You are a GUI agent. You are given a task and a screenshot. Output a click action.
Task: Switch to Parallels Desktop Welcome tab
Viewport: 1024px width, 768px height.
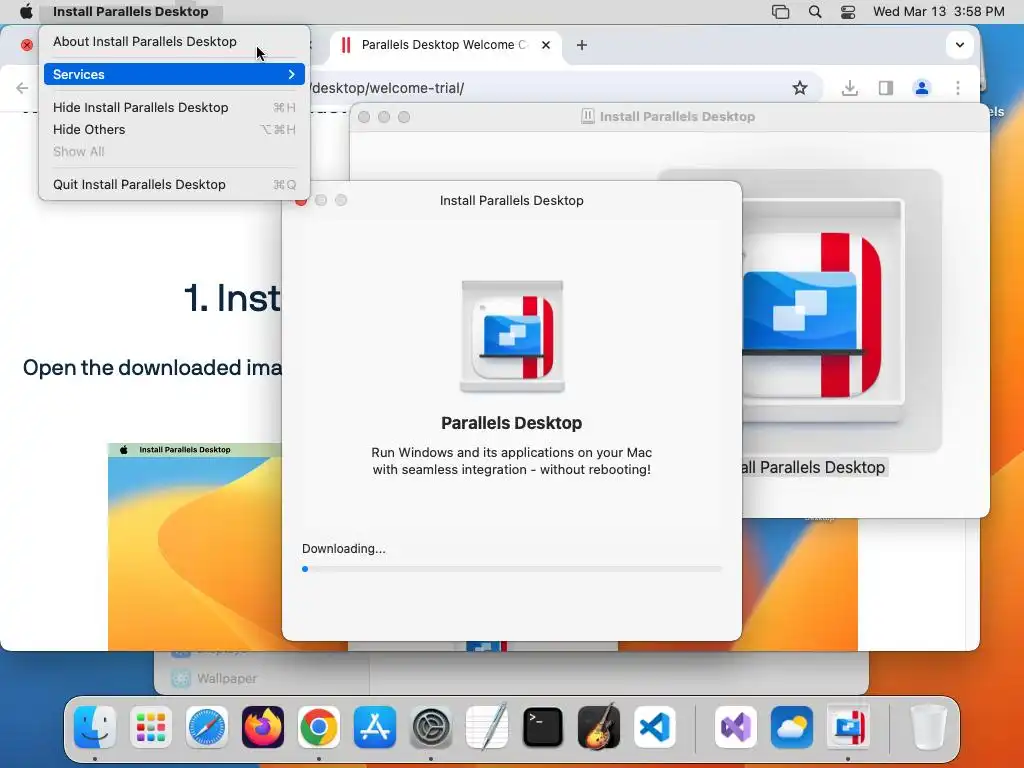tap(444, 44)
